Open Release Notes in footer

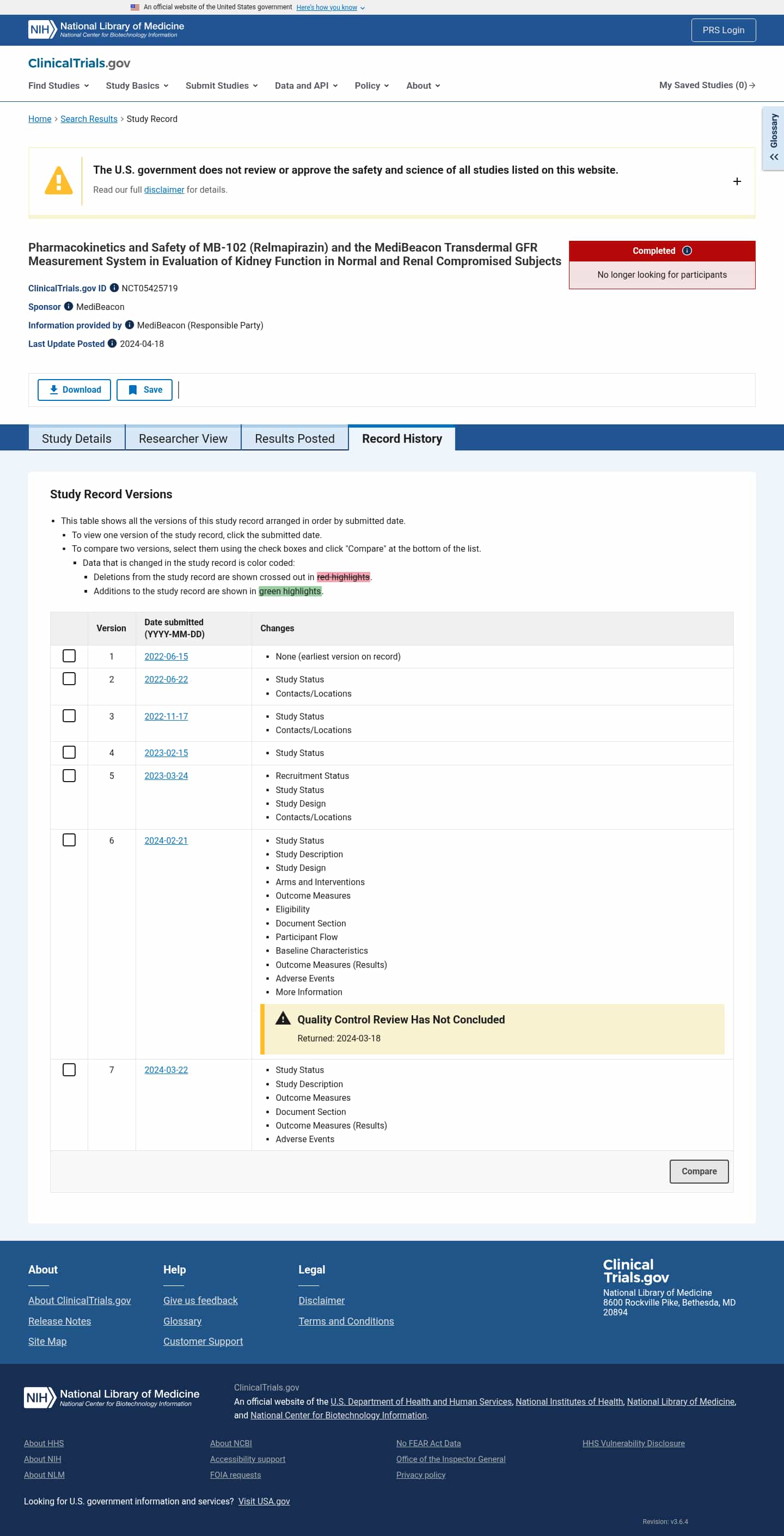(60, 1320)
